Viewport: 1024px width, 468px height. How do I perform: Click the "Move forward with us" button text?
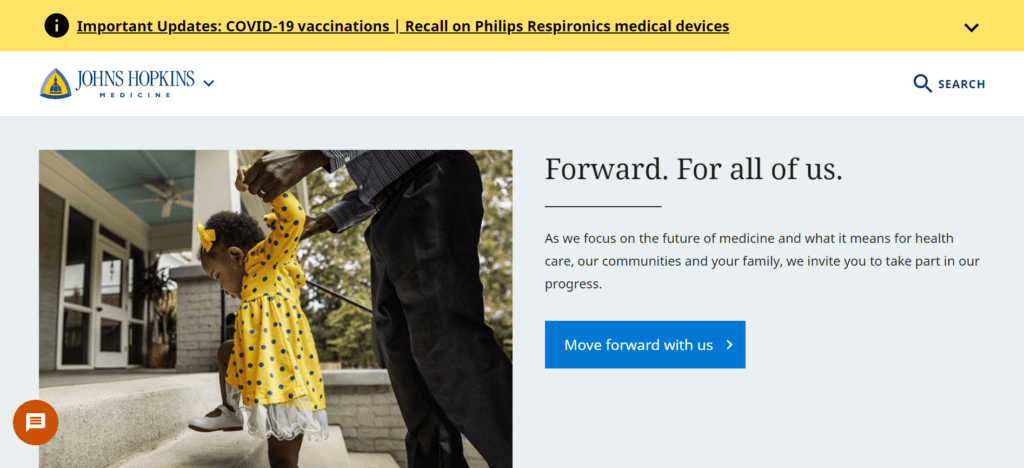tap(638, 345)
